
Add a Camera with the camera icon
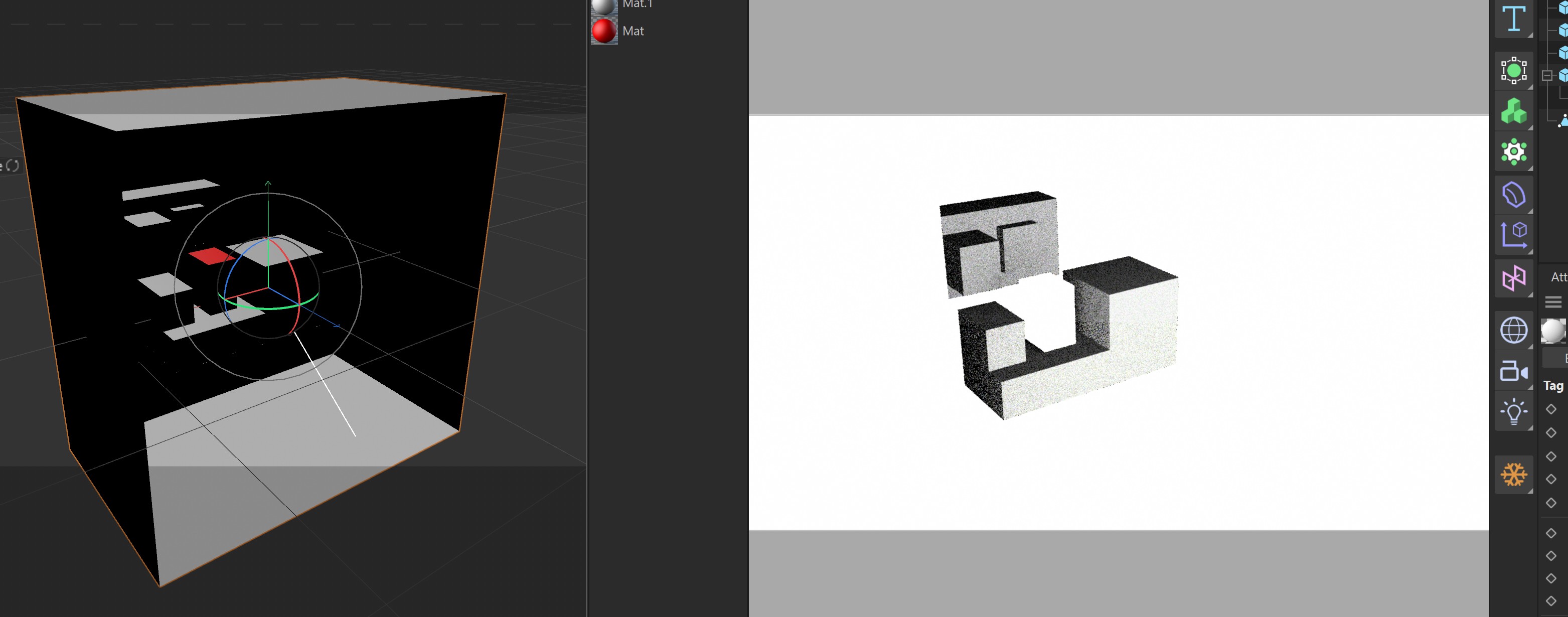click(1513, 371)
